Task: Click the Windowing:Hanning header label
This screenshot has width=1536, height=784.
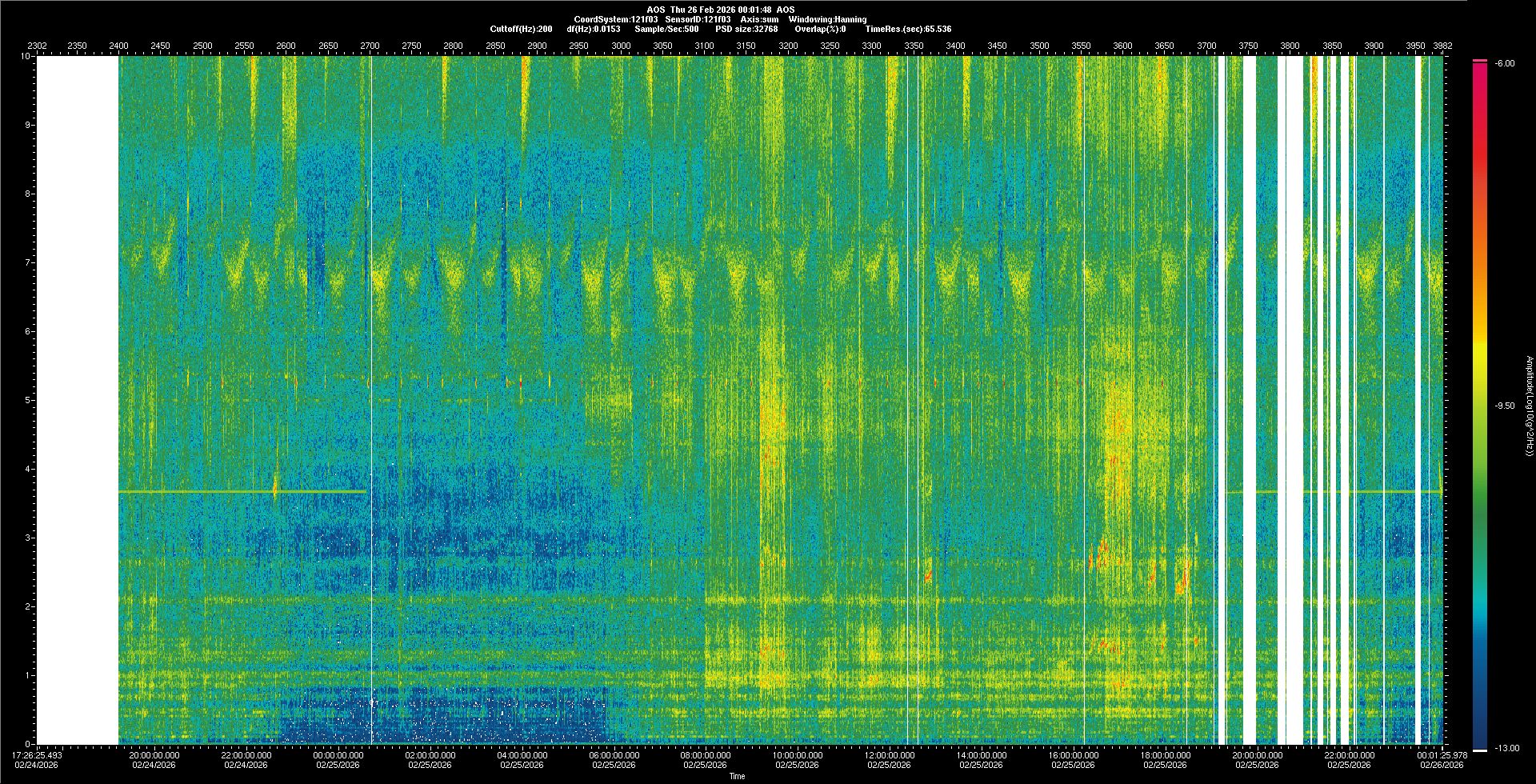Action: coord(827,19)
